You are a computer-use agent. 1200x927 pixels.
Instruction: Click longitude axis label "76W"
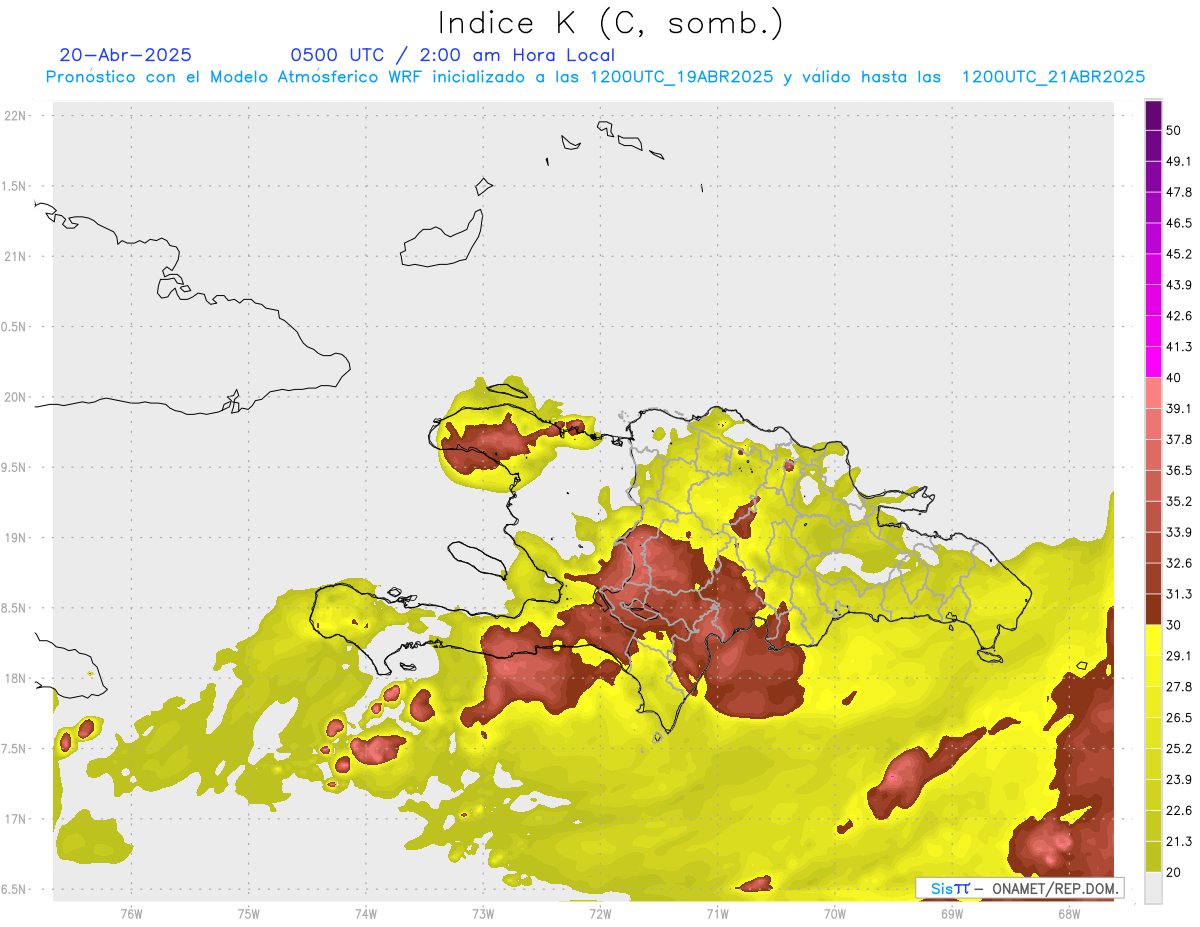coord(131,913)
